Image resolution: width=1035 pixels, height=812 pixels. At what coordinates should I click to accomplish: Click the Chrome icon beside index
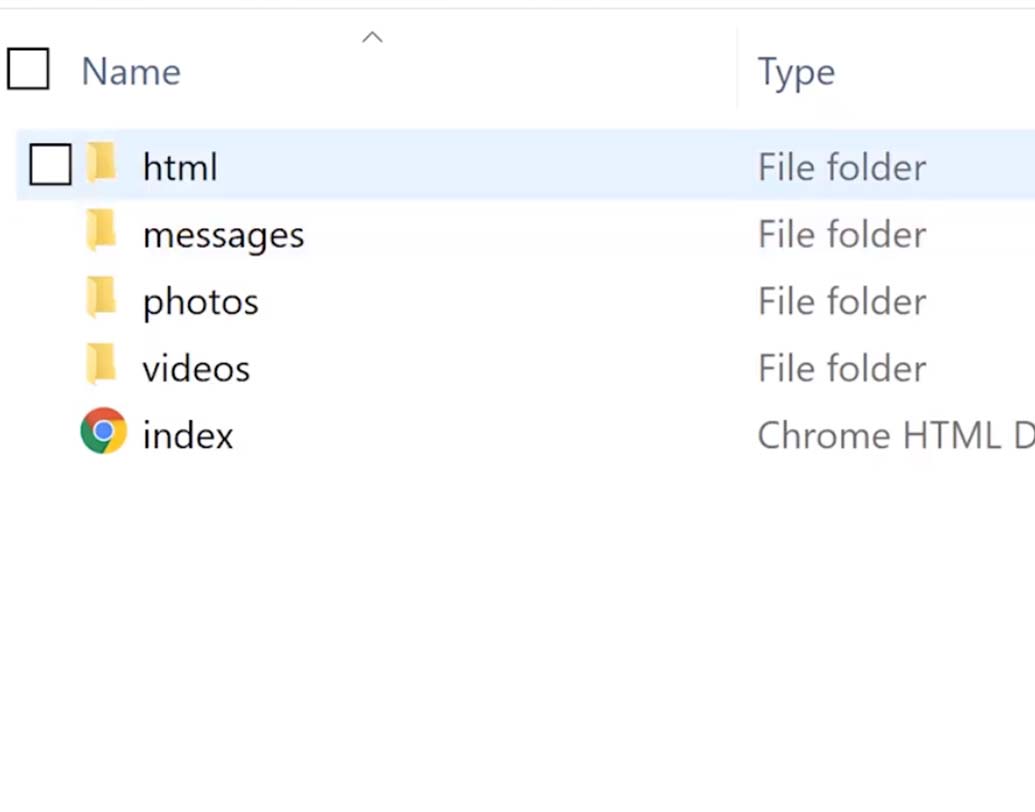pyautogui.click(x=104, y=432)
